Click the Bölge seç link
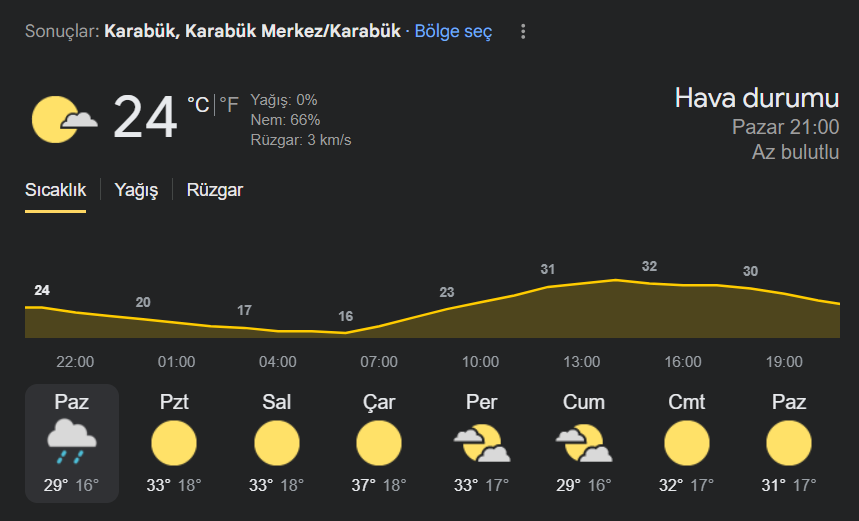 453,31
